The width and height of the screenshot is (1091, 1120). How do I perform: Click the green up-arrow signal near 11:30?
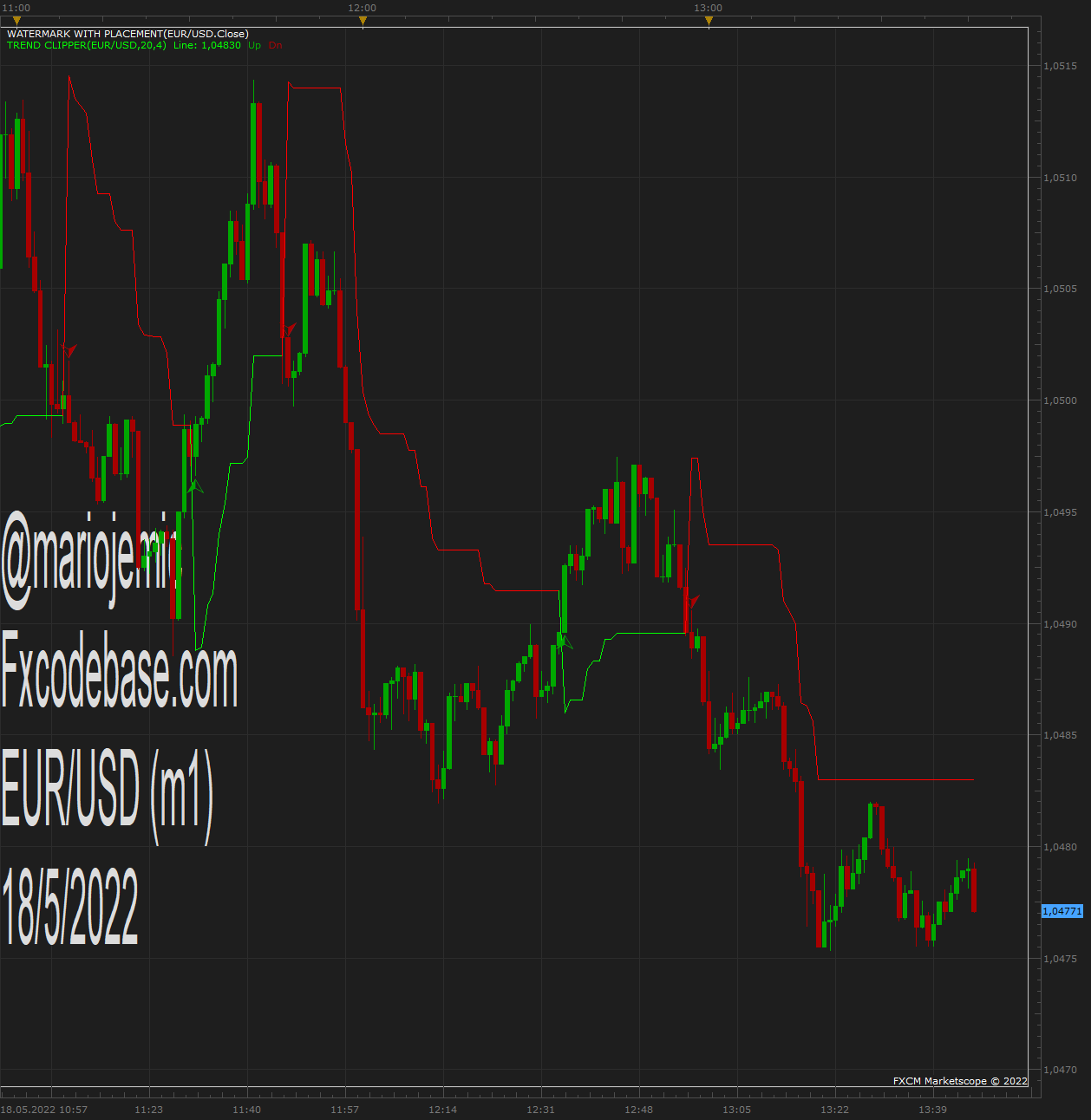(195, 486)
